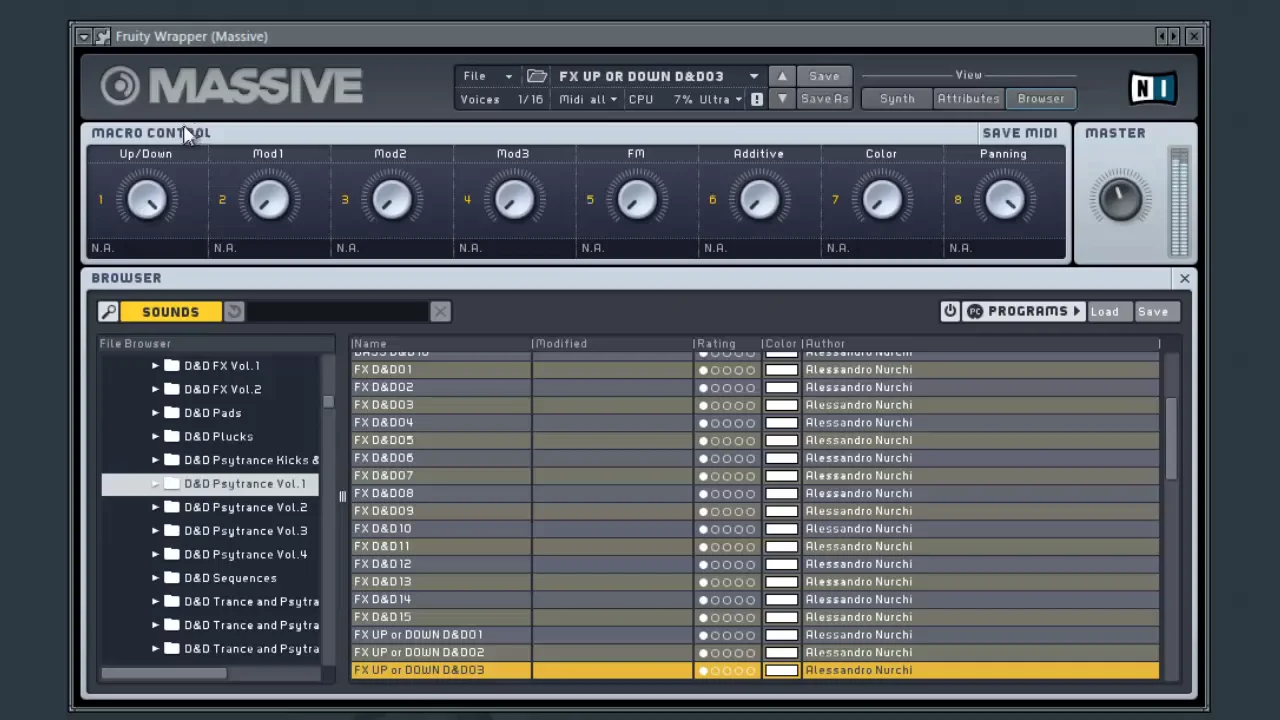
Task: Sort the list by Name column
Action: pyautogui.click(x=440, y=344)
